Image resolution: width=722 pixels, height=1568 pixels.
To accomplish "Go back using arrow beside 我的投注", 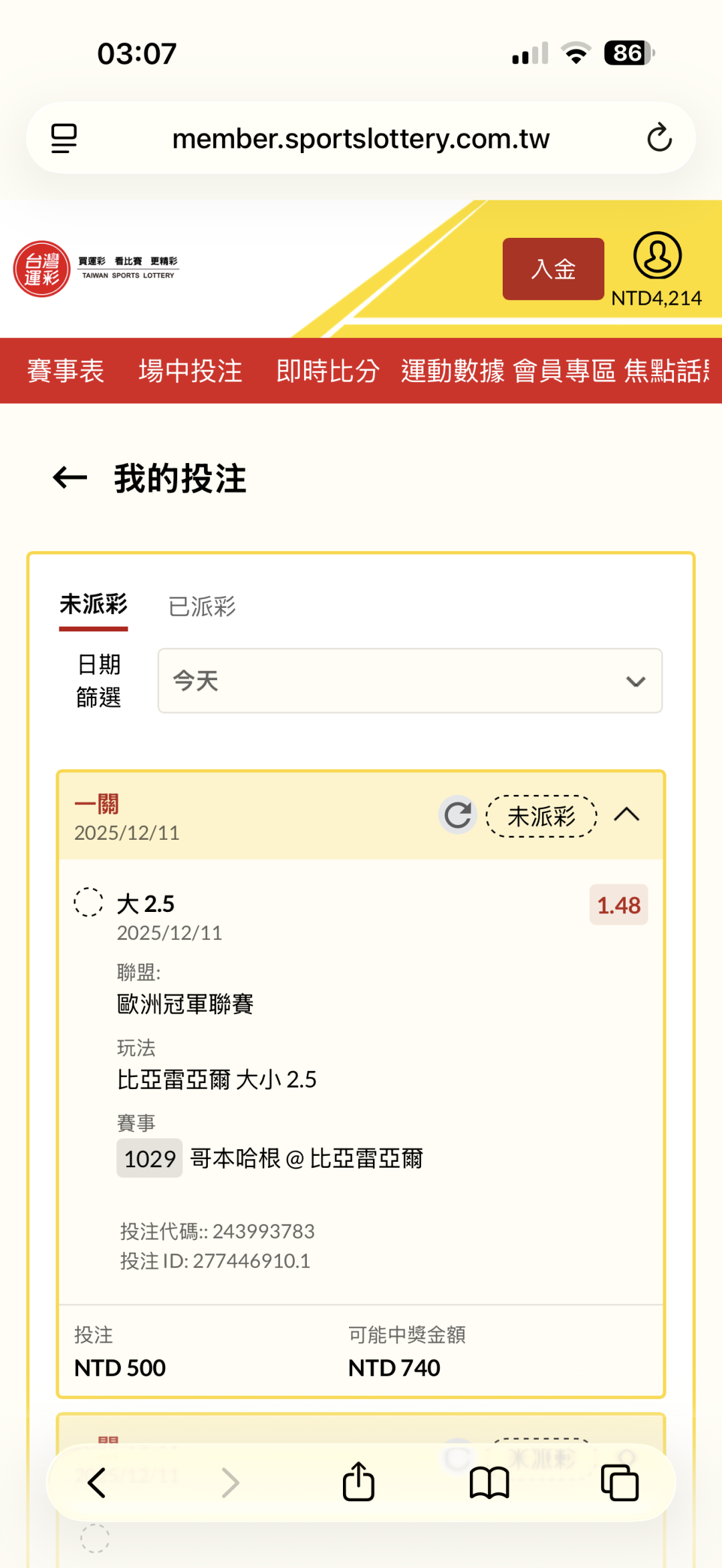I will pyautogui.click(x=70, y=478).
